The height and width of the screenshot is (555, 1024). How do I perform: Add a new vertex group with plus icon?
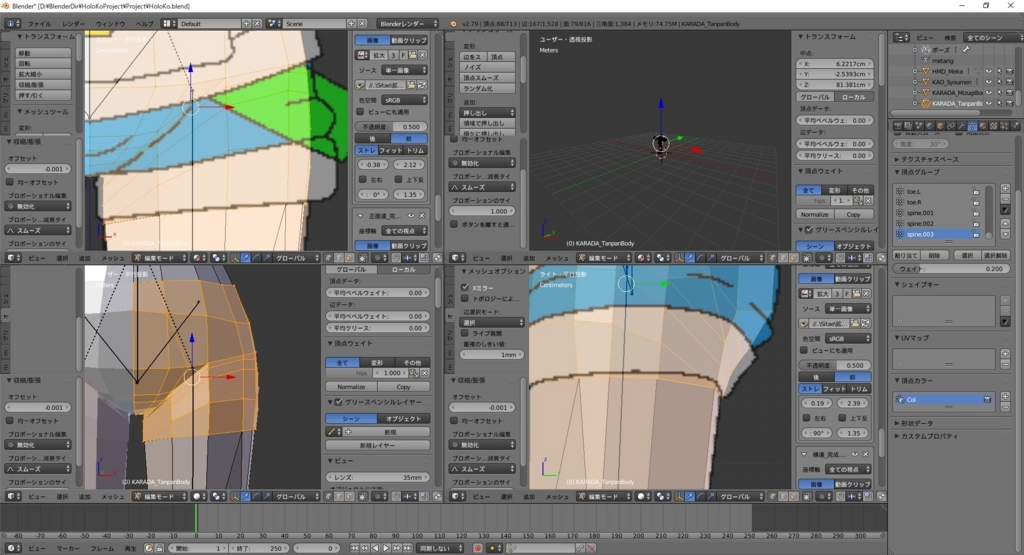[1006, 189]
